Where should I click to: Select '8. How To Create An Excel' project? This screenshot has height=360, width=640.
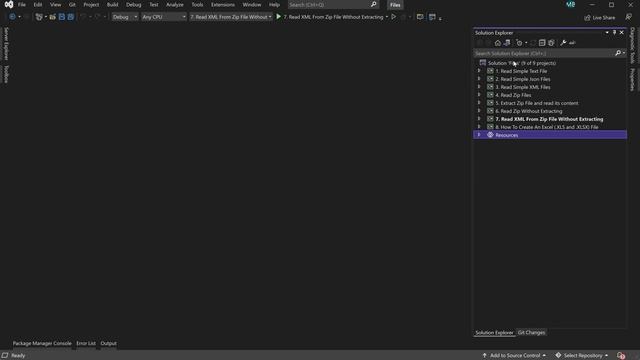coord(547,127)
